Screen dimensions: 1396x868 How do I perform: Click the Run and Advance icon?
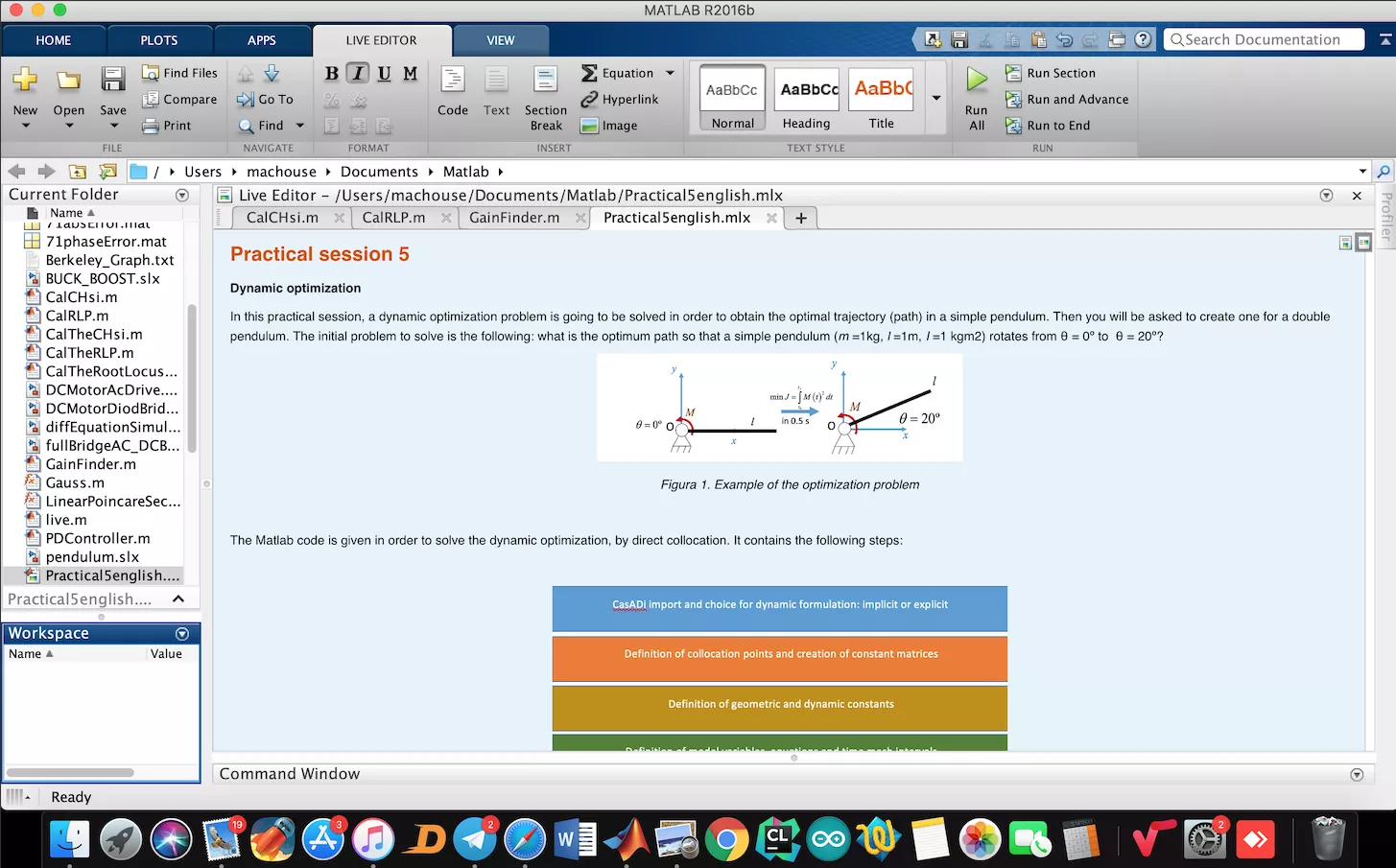pyautogui.click(x=1013, y=99)
